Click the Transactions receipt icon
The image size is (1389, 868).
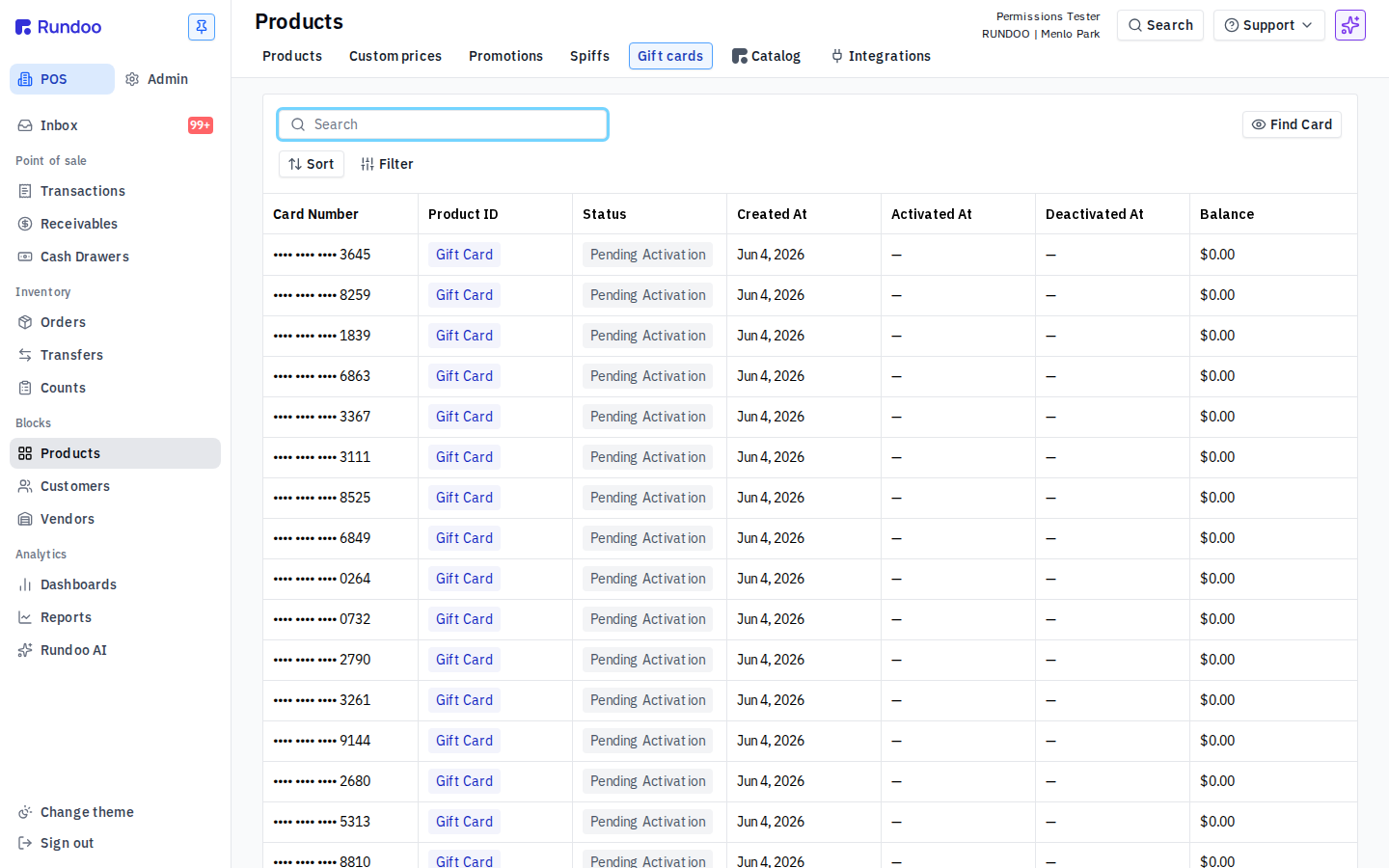25,191
